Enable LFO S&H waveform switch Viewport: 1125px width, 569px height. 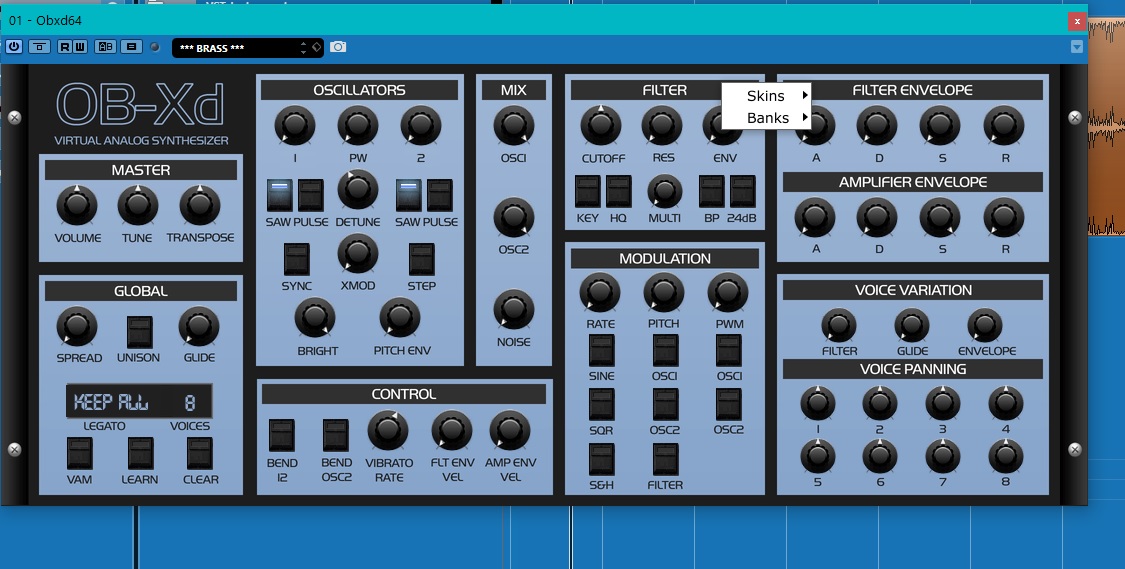[x=601, y=459]
